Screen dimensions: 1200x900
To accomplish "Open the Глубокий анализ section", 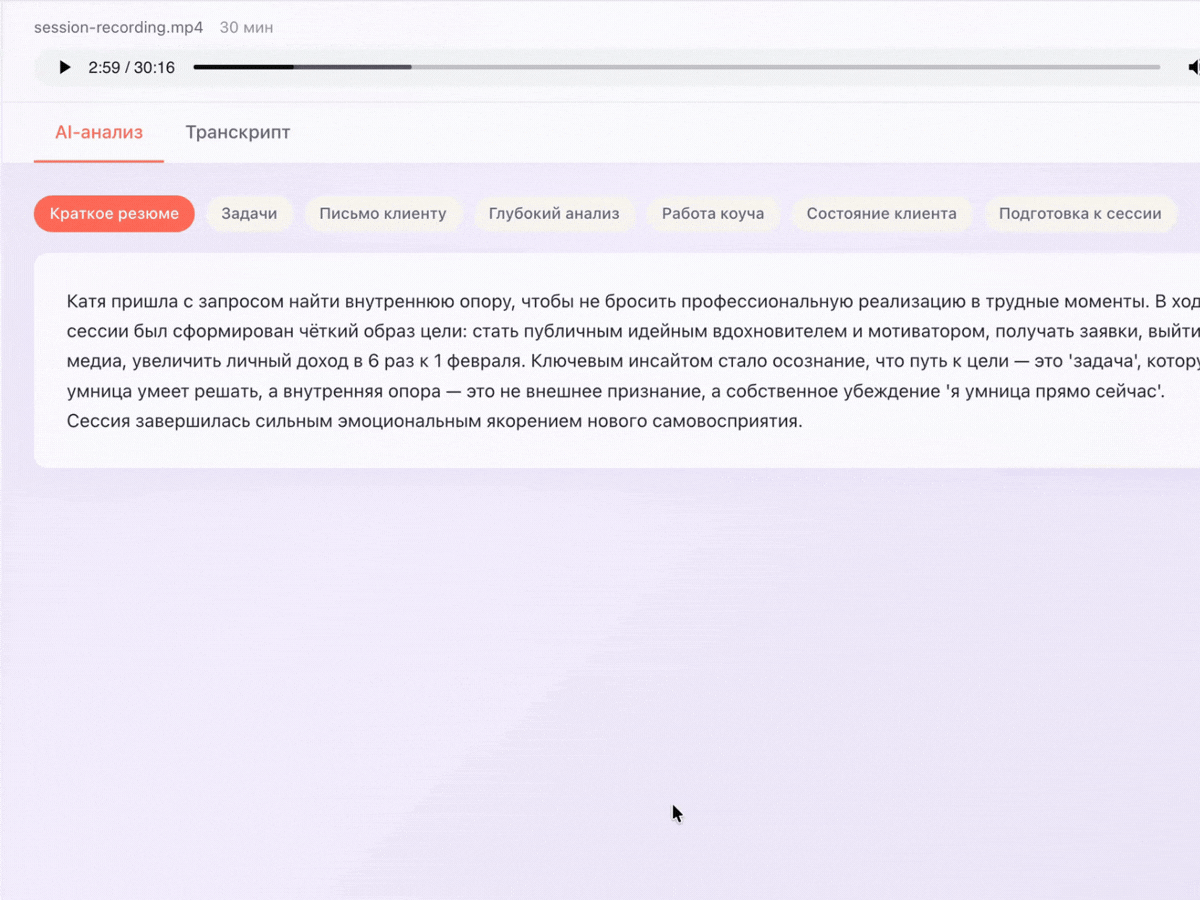I will coord(554,213).
